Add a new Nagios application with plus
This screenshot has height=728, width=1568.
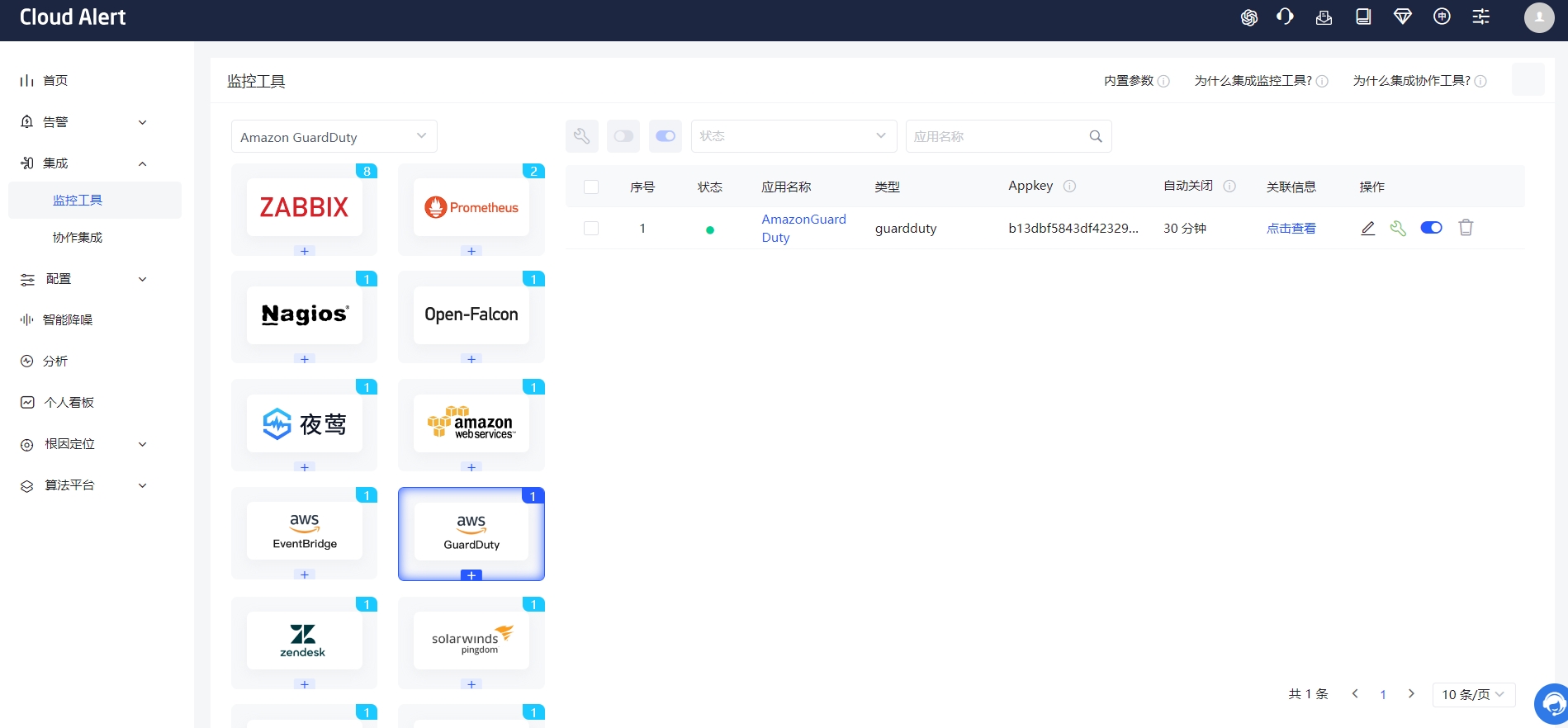(305, 359)
